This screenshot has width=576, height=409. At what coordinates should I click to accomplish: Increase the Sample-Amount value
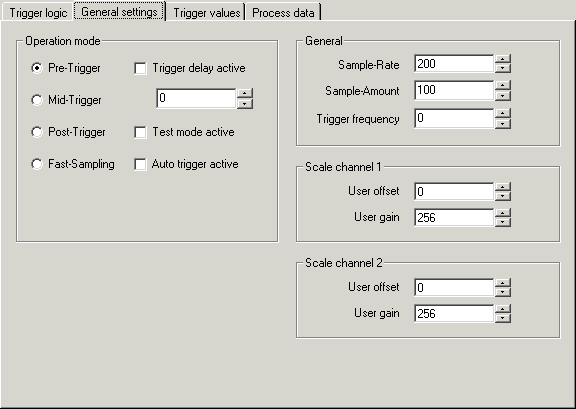[503, 86]
